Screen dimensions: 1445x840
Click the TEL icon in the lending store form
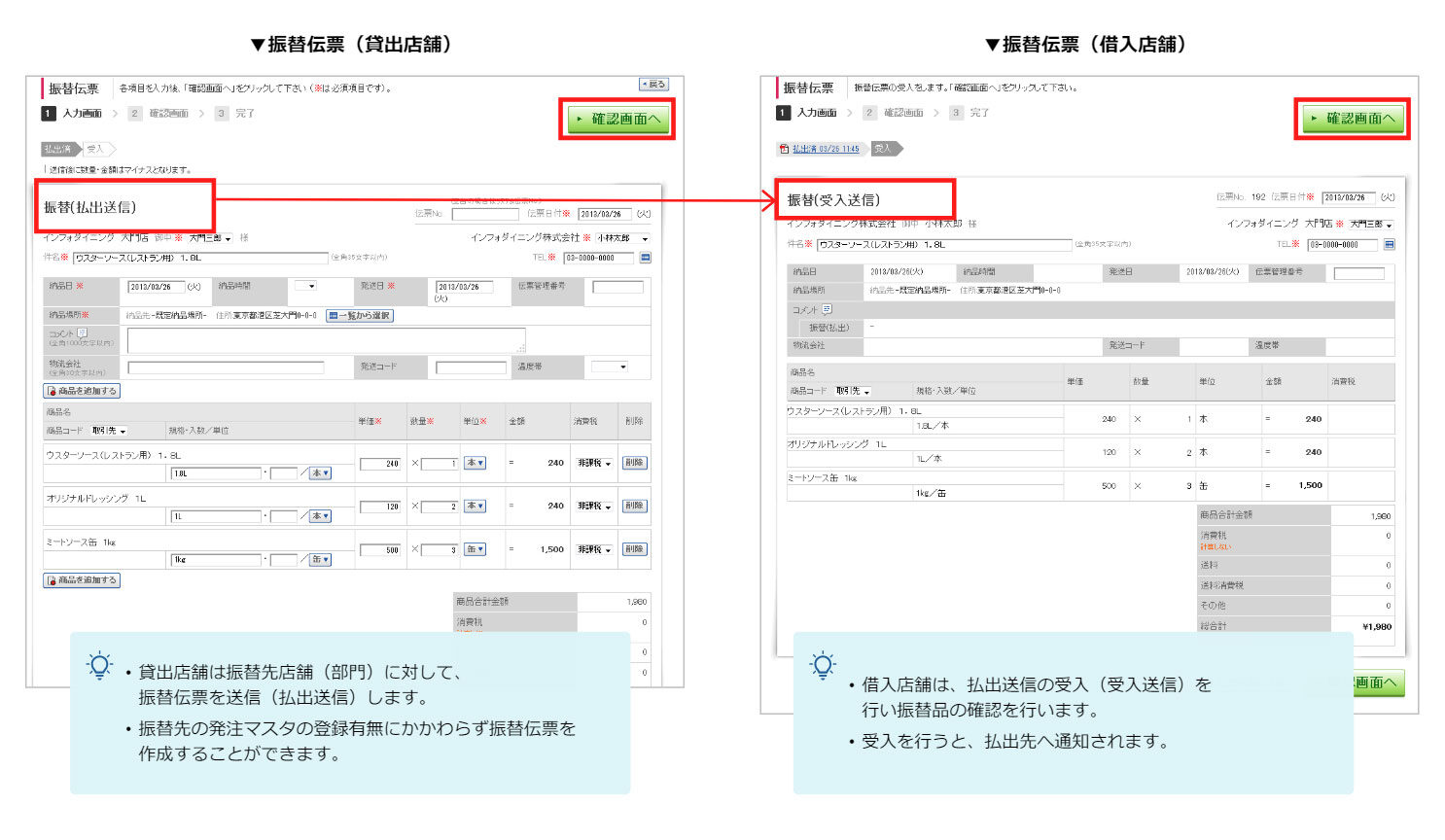click(x=646, y=258)
